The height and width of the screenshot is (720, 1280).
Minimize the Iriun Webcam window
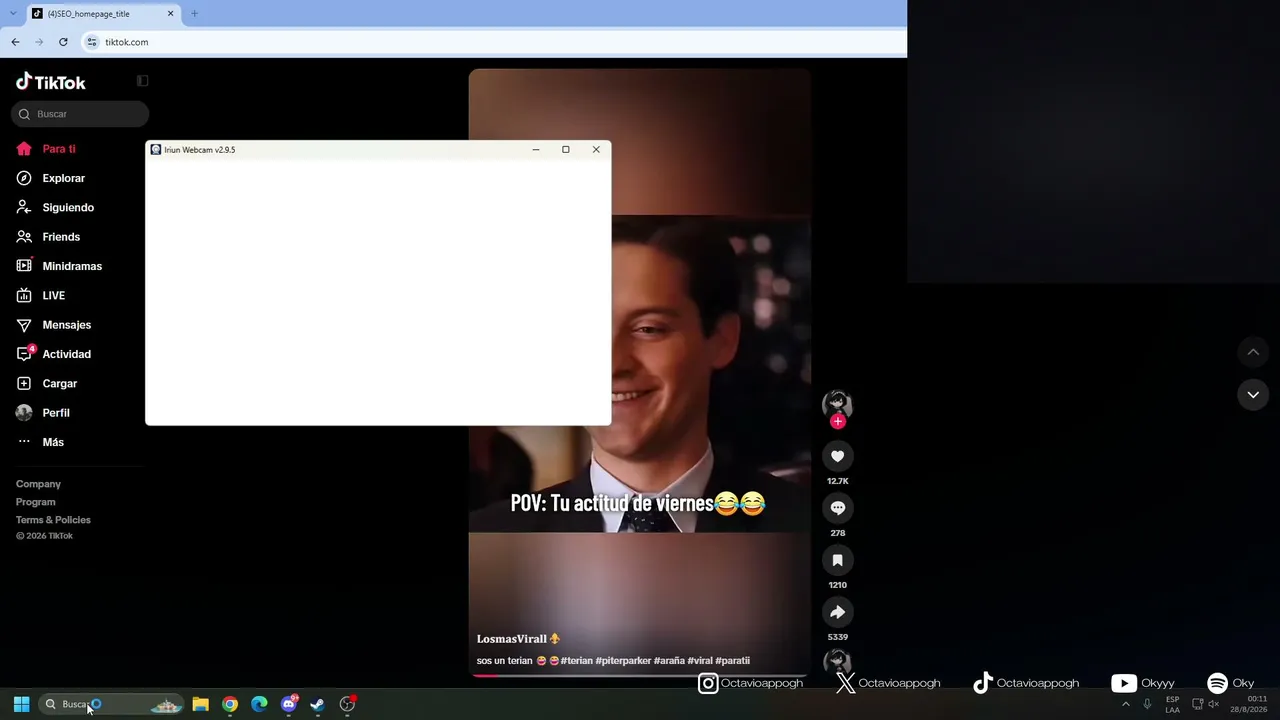[x=536, y=150]
